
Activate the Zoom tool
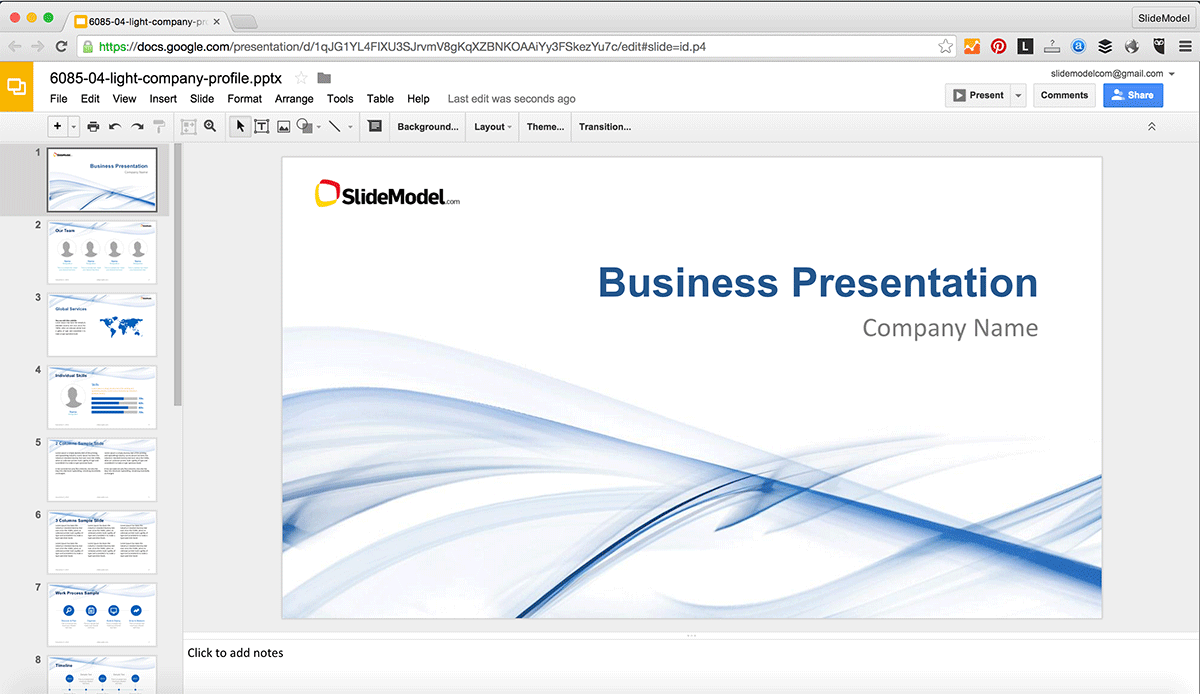pyautogui.click(x=210, y=126)
